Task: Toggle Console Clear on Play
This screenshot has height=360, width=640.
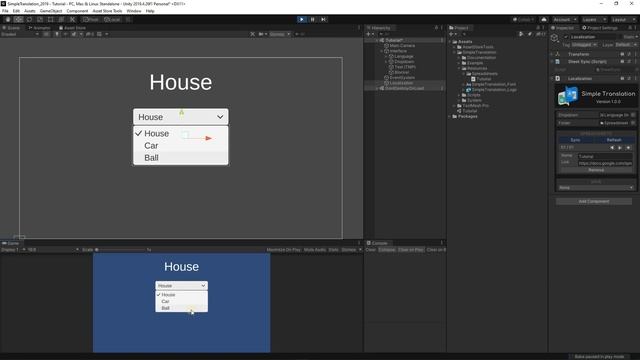Action: coord(411,249)
